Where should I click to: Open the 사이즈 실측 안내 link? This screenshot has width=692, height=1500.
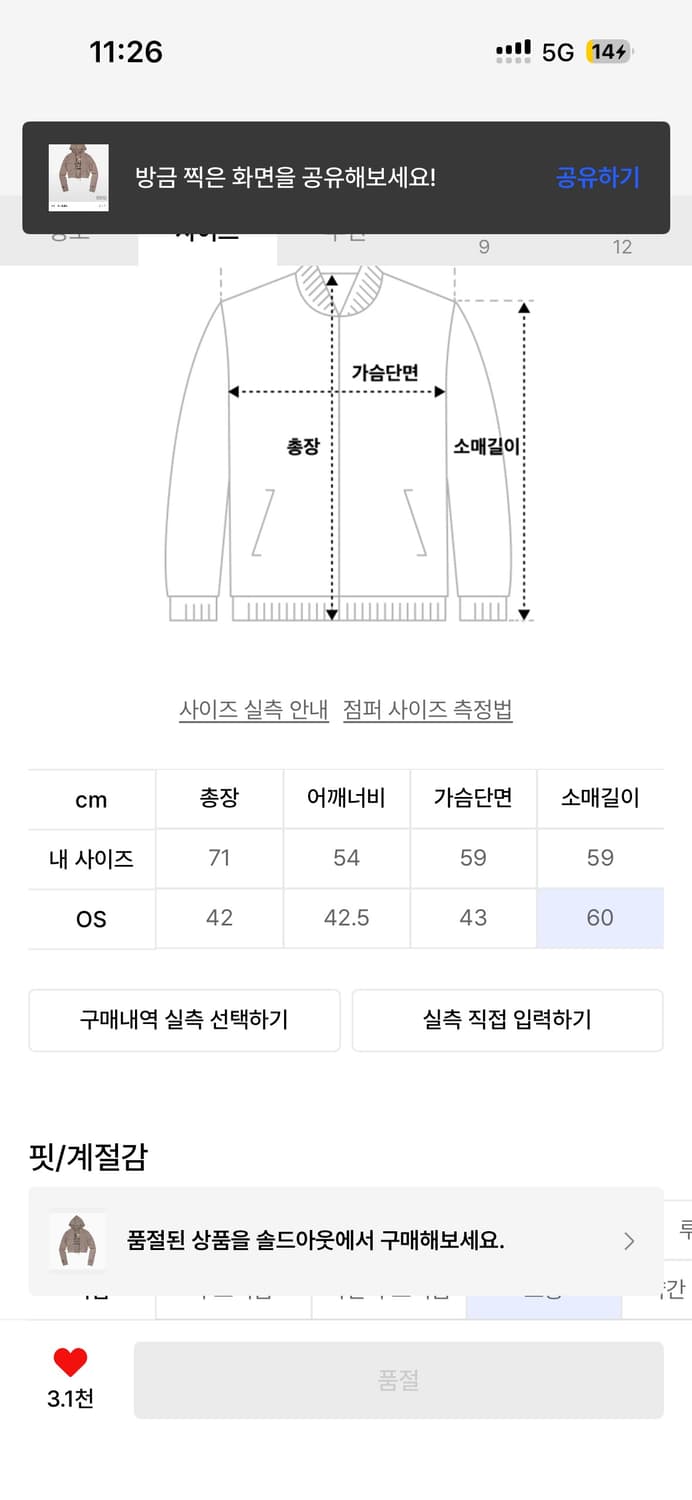coord(254,710)
